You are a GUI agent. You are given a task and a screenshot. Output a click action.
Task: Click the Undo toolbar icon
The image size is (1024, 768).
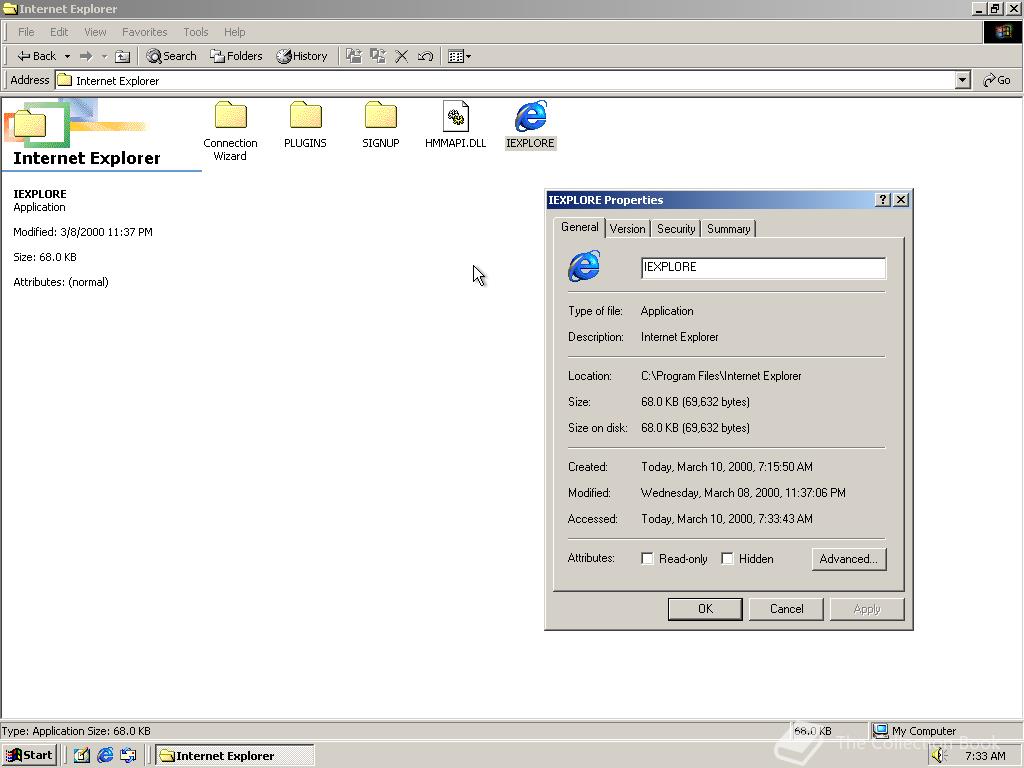425,56
